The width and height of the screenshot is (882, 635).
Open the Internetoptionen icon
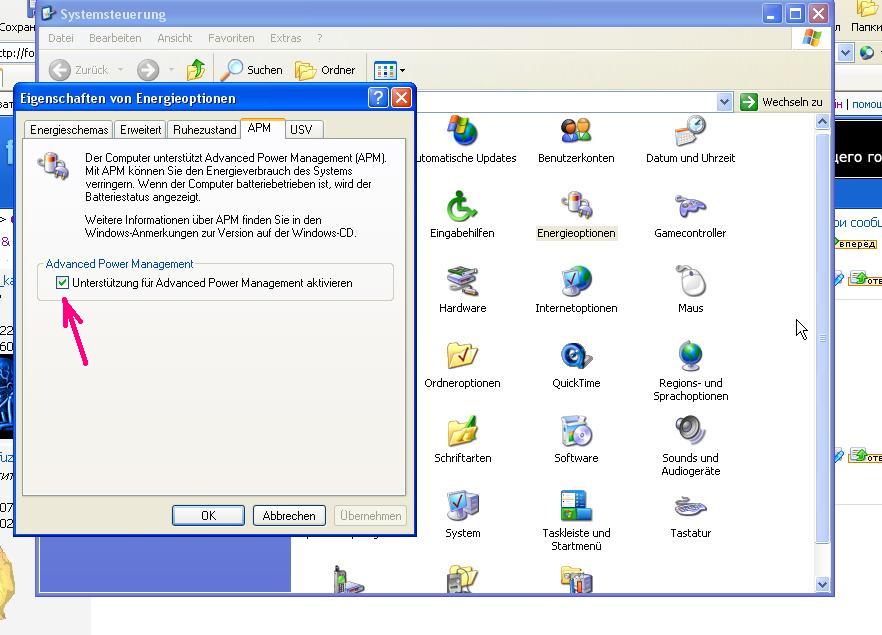pyautogui.click(x=576, y=283)
